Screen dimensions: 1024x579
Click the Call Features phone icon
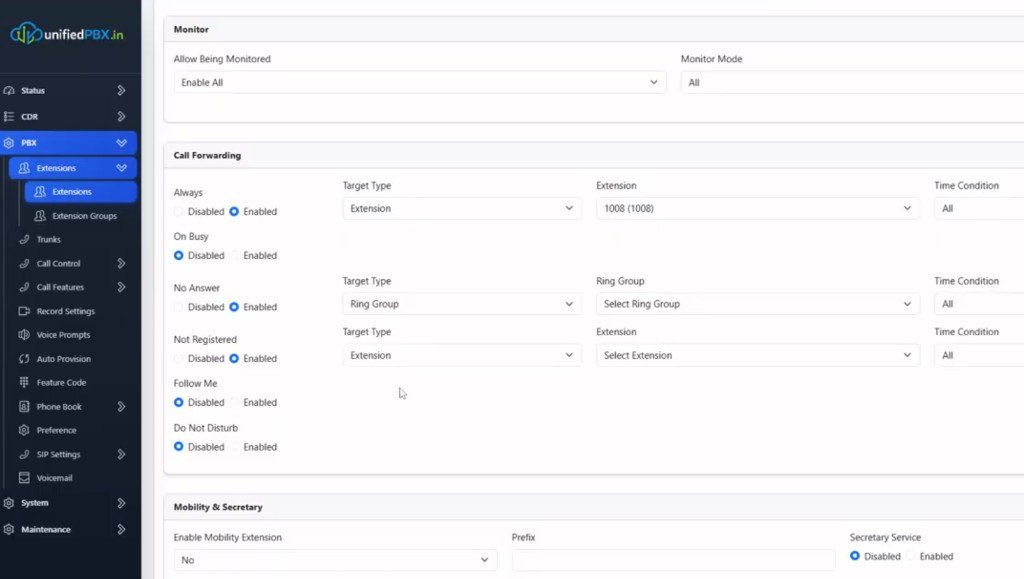coord(24,287)
